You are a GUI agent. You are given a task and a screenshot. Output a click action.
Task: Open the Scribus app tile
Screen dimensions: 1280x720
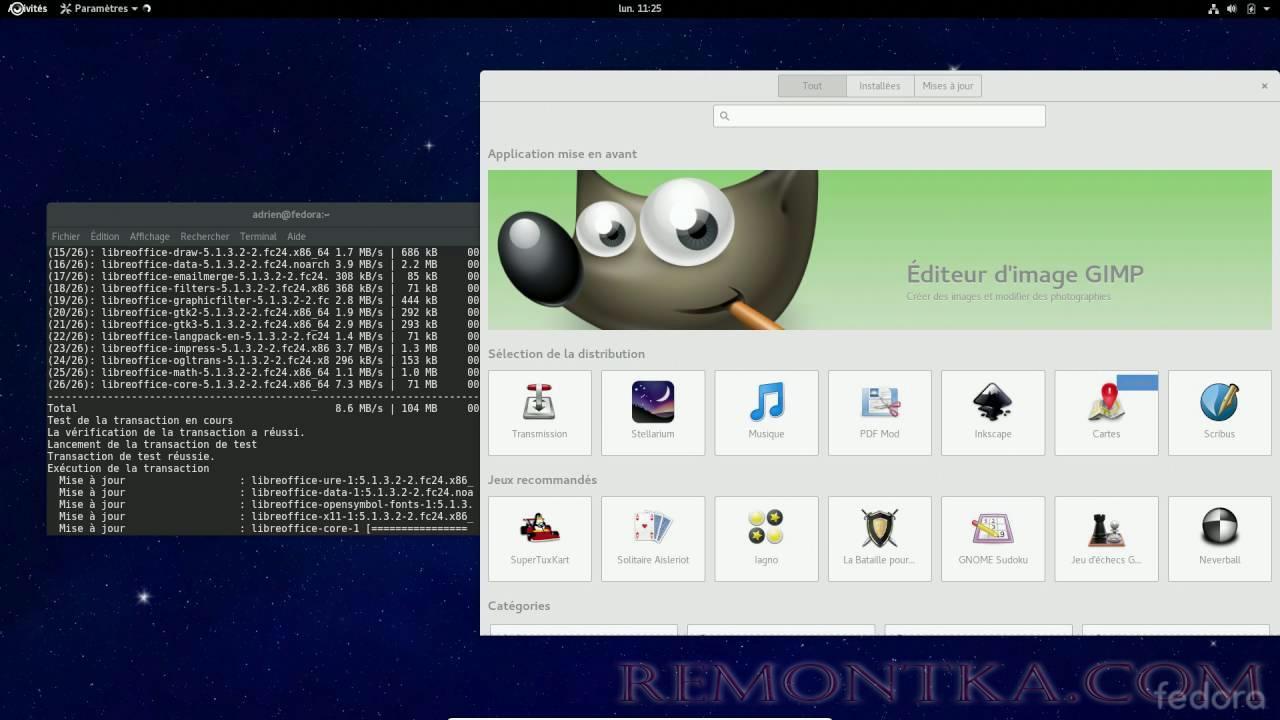coord(1220,413)
